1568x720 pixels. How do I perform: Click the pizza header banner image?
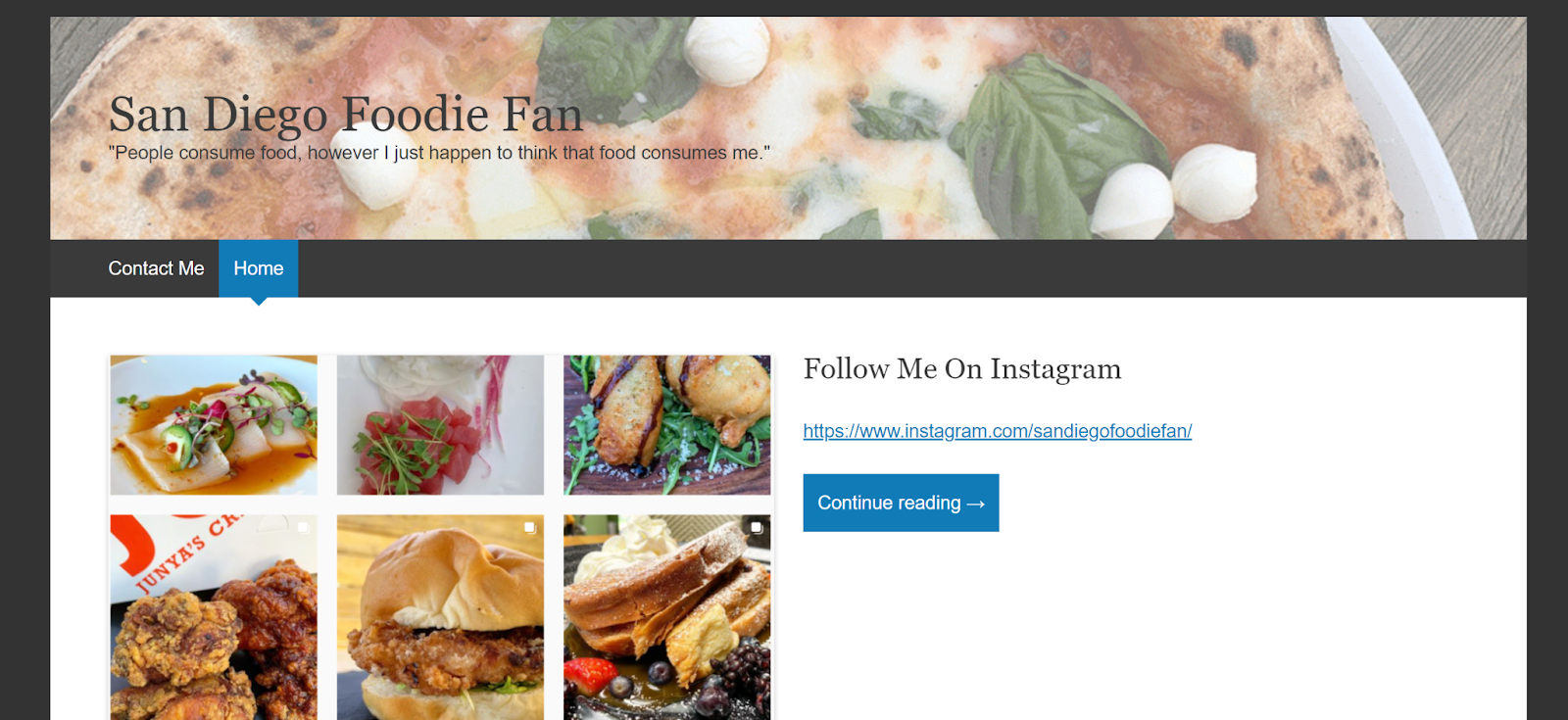(x=788, y=128)
